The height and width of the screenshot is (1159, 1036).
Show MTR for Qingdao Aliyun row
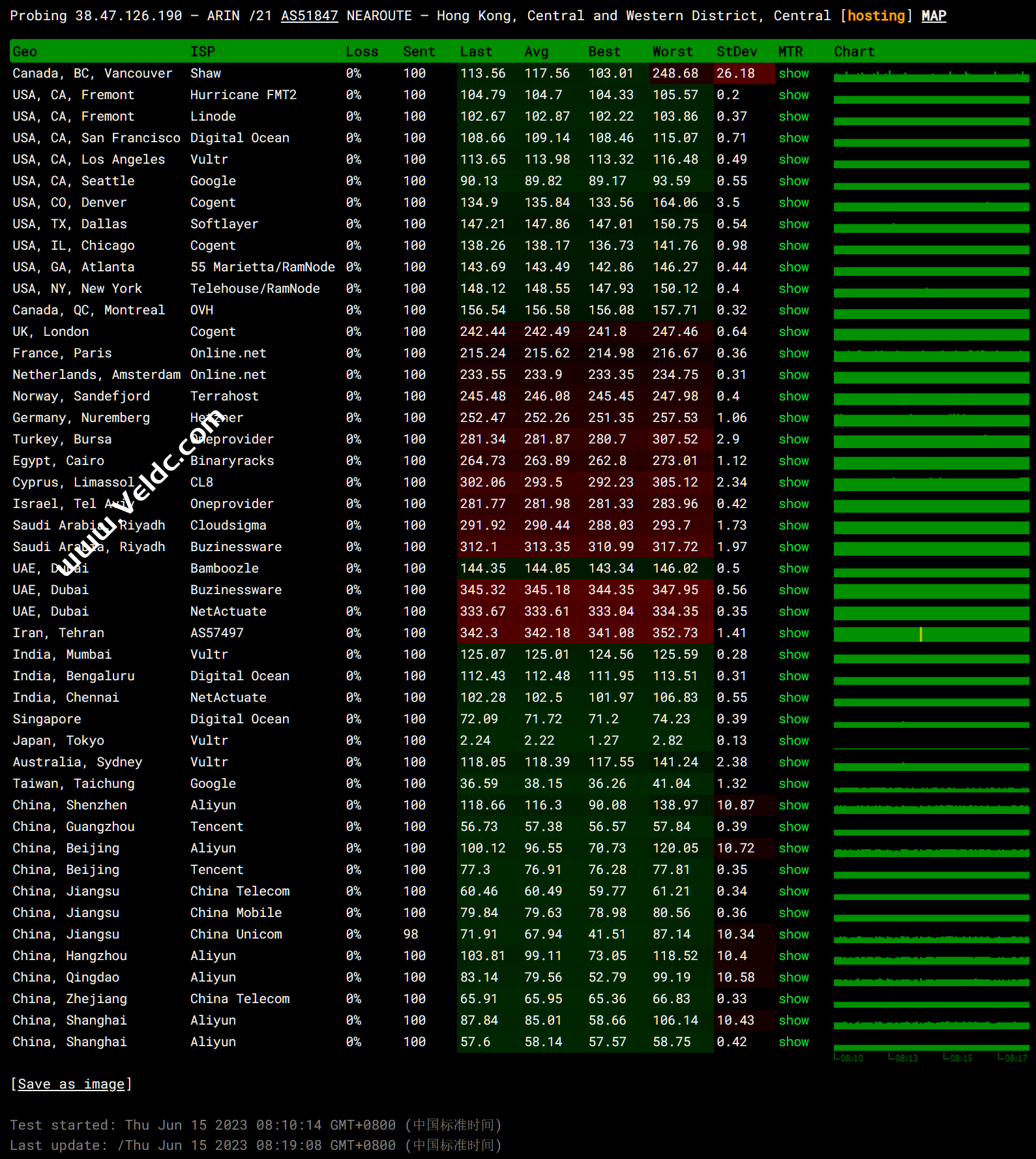(793, 978)
